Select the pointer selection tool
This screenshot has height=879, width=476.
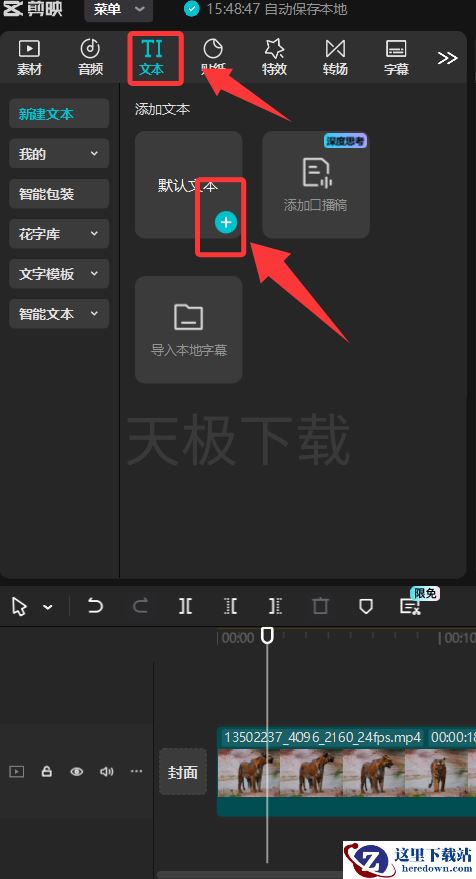pos(19,606)
